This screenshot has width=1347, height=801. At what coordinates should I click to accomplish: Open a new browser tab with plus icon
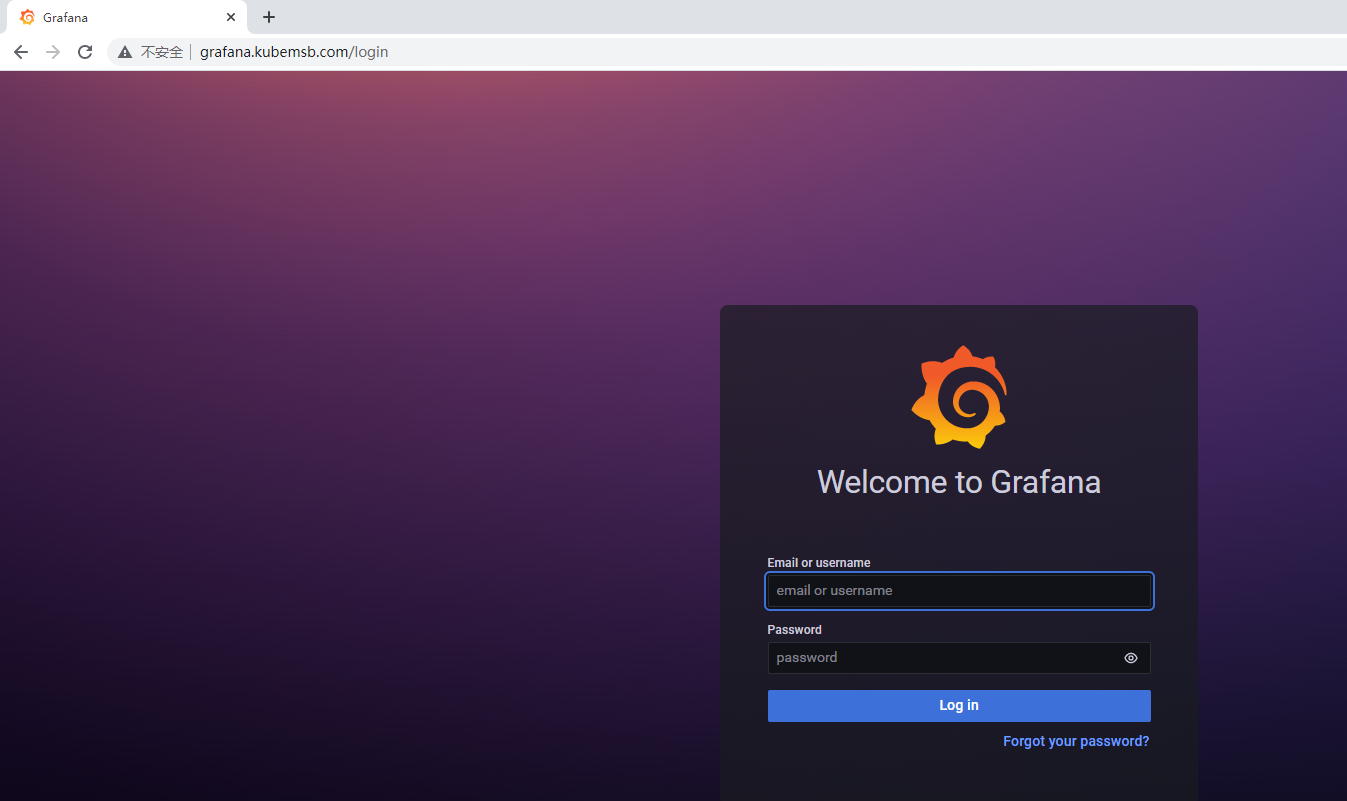[269, 17]
